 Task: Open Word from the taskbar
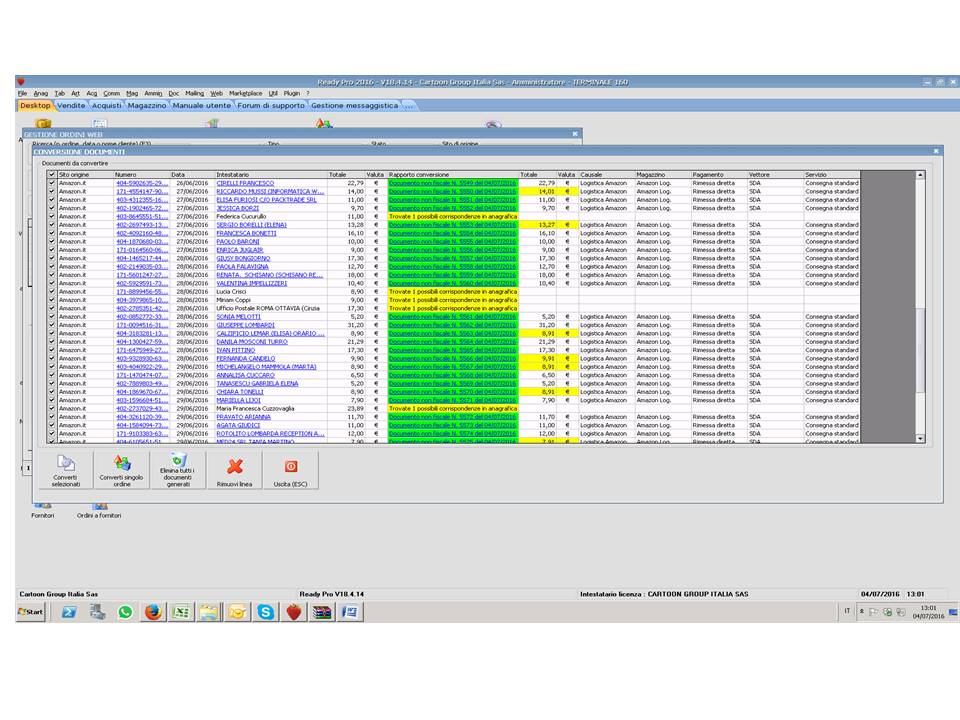pos(350,612)
